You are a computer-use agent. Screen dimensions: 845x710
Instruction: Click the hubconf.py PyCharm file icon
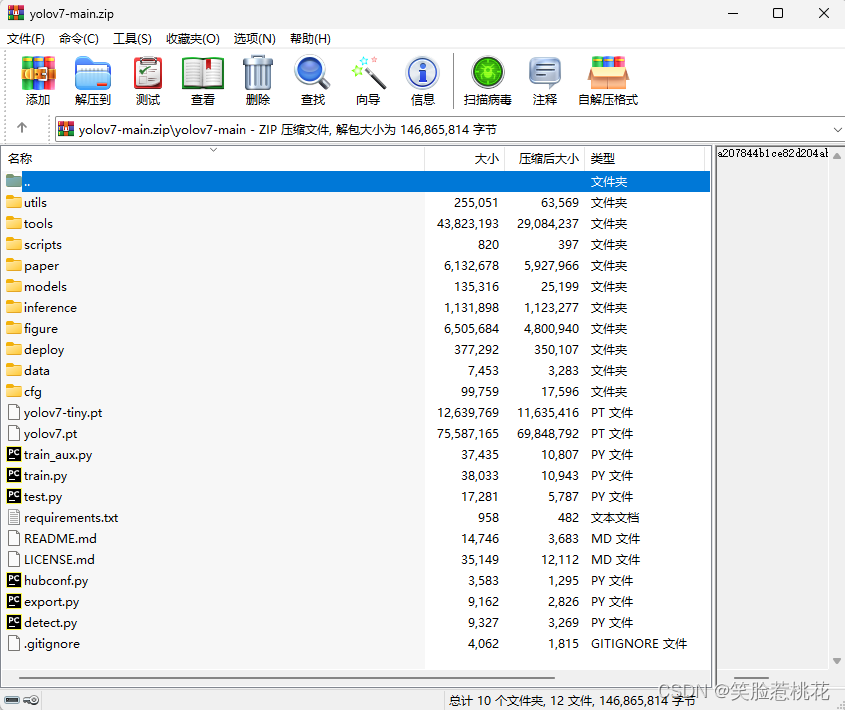click(14, 580)
